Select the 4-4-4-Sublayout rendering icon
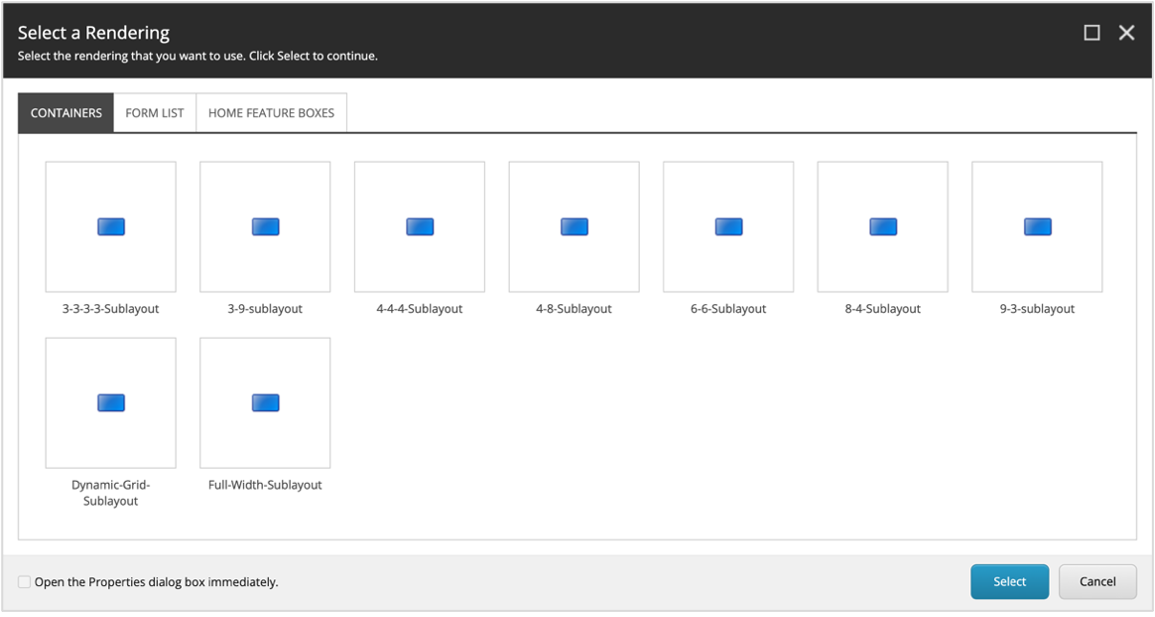The height and width of the screenshot is (617, 1155). point(419,226)
